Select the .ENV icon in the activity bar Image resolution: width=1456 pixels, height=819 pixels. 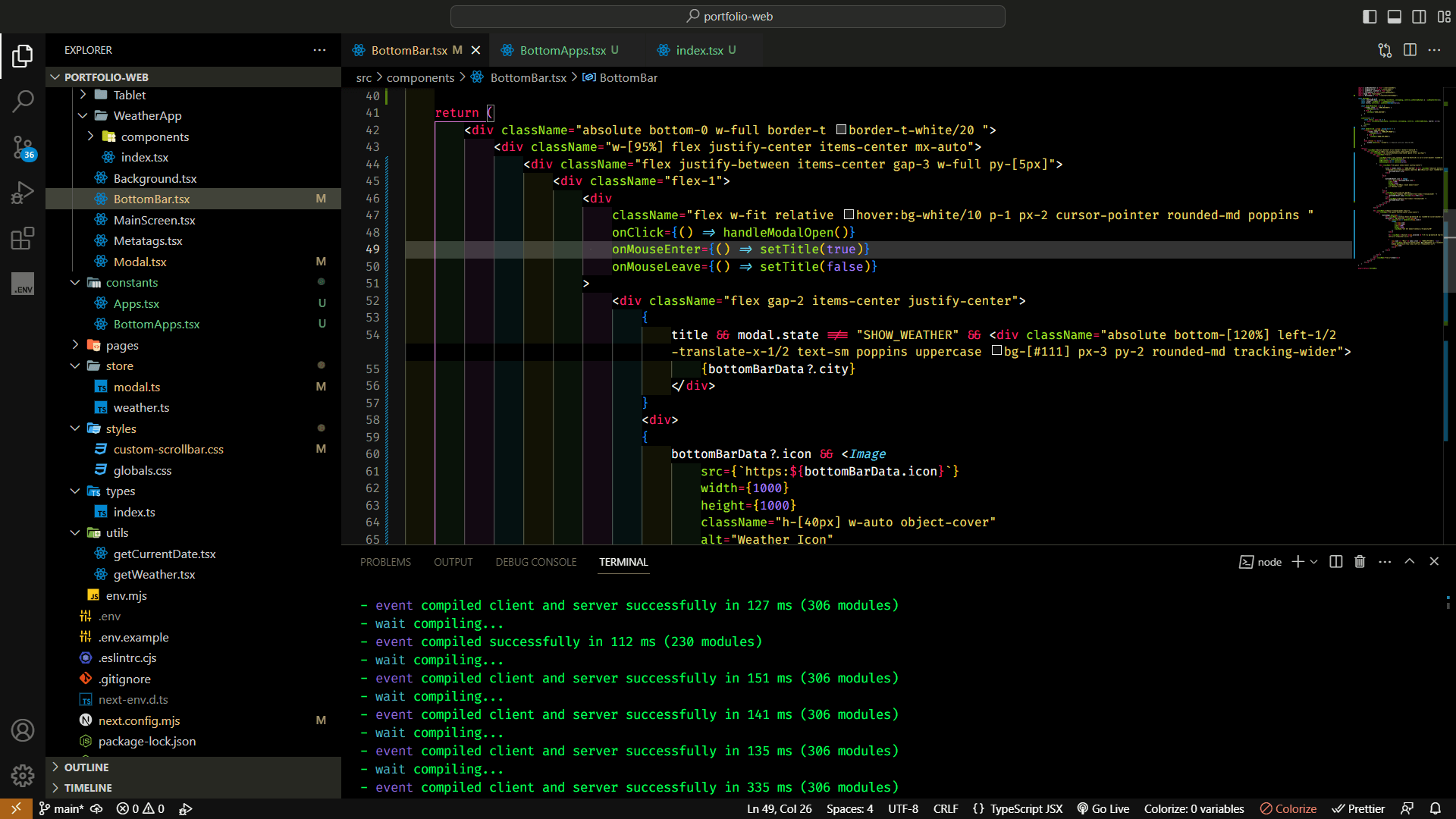click(x=23, y=284)
